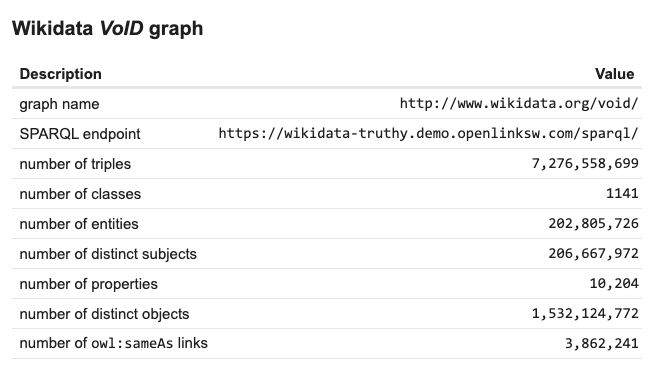The image size is (657, 367).
Task: Select the distinct subjects value 206,667,972
Action: click(x=593, y=253)
